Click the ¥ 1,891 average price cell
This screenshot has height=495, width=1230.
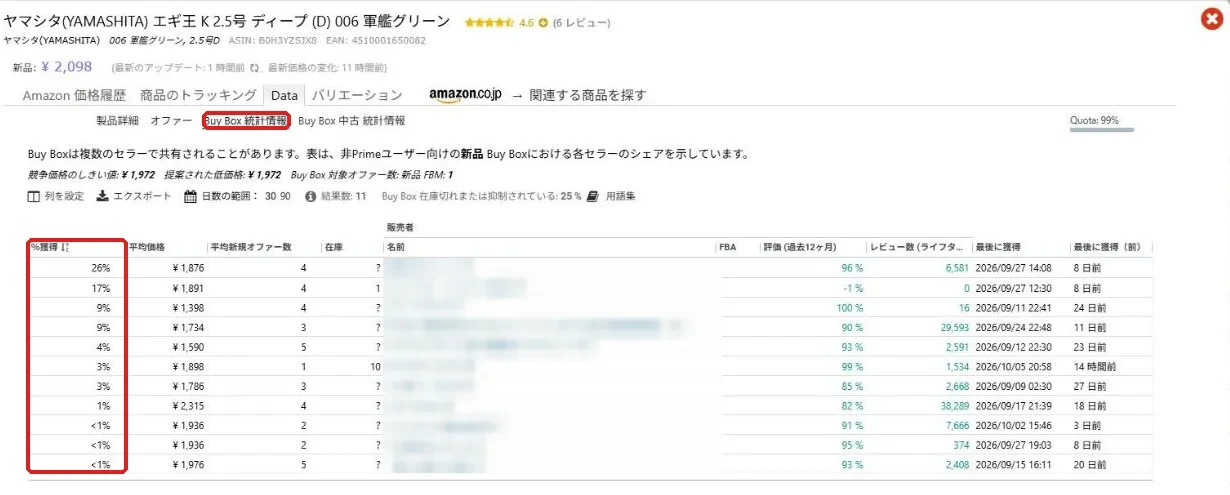tap(187, 288)
